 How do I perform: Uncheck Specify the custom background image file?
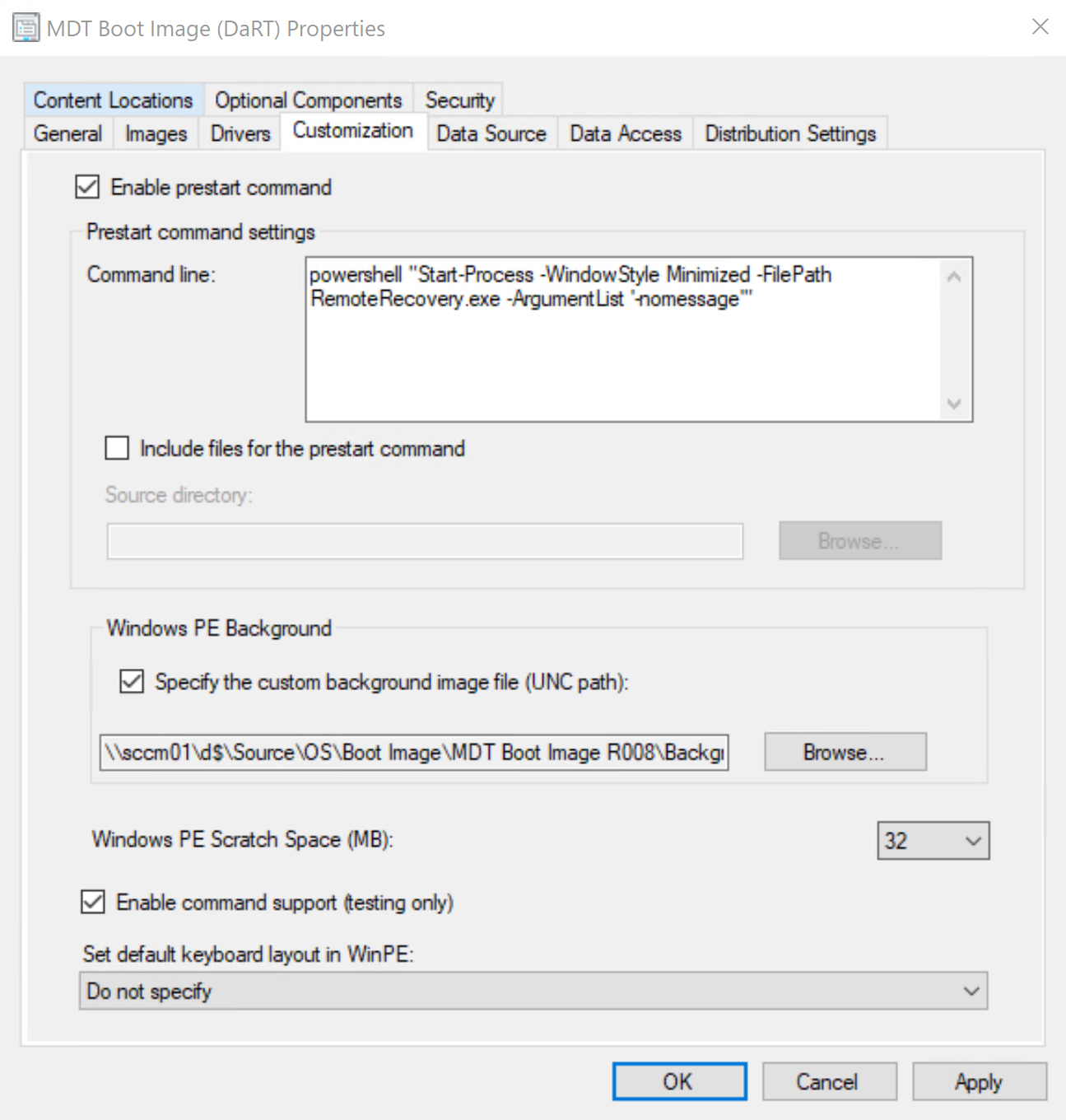(131, 682)
